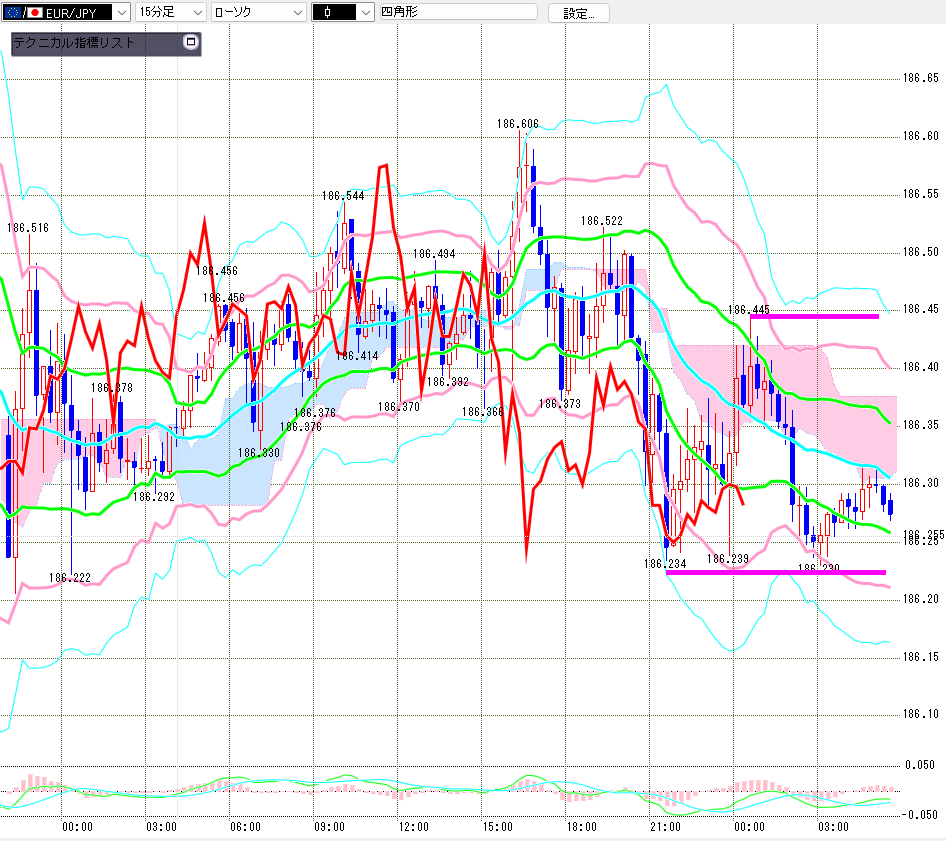Select the lower magenta support line
Image resolution: width=946 pixels, height=841 pixels.
pos(776,572)
